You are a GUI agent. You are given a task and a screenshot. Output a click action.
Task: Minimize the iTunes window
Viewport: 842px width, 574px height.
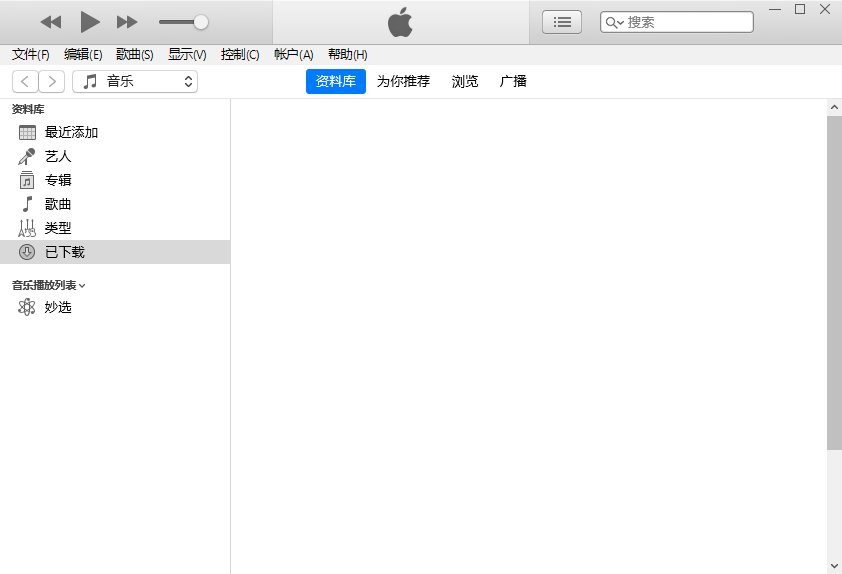(775, 9)
